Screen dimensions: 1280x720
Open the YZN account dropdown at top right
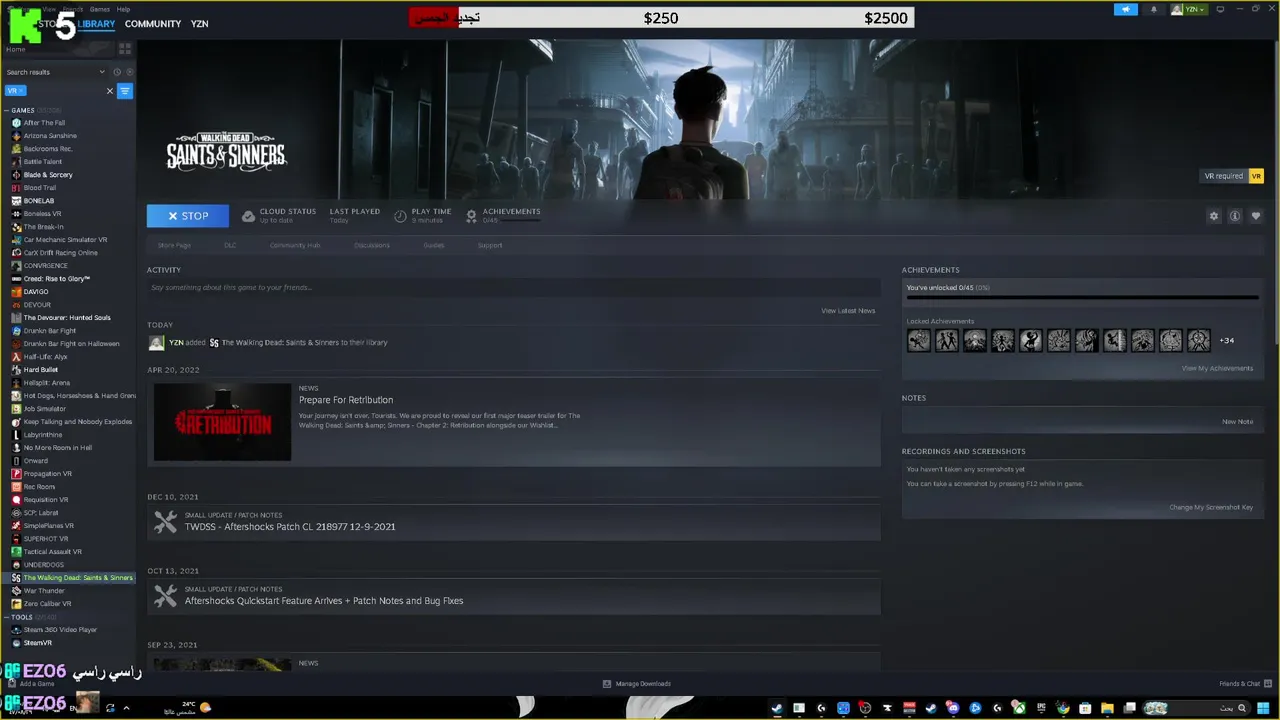point(1189,9)
